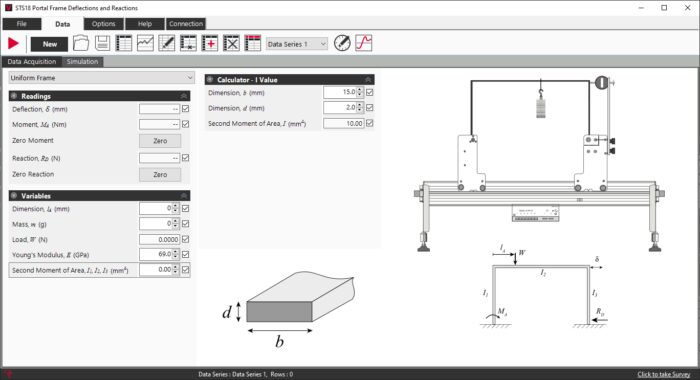Toggle the Young's Modulus checkbox
Image resolution: width=700 pixels, height=380 pixels.
[x=186, y=255]
